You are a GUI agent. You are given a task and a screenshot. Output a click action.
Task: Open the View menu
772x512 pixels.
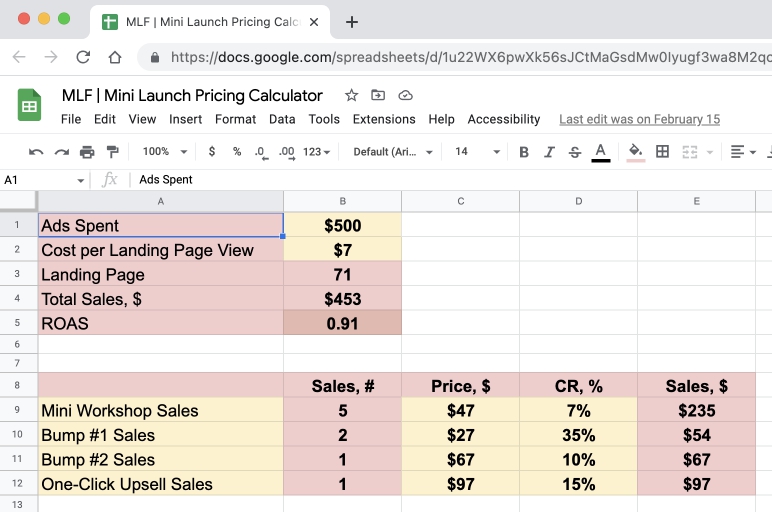(x=142, y=119)
